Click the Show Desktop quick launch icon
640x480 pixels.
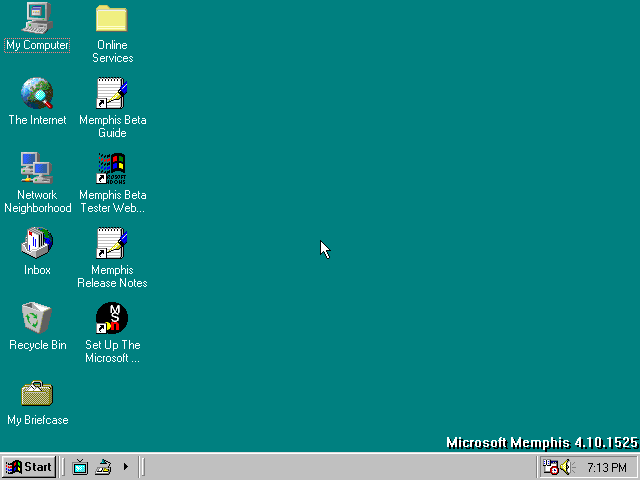coord(103,467)
